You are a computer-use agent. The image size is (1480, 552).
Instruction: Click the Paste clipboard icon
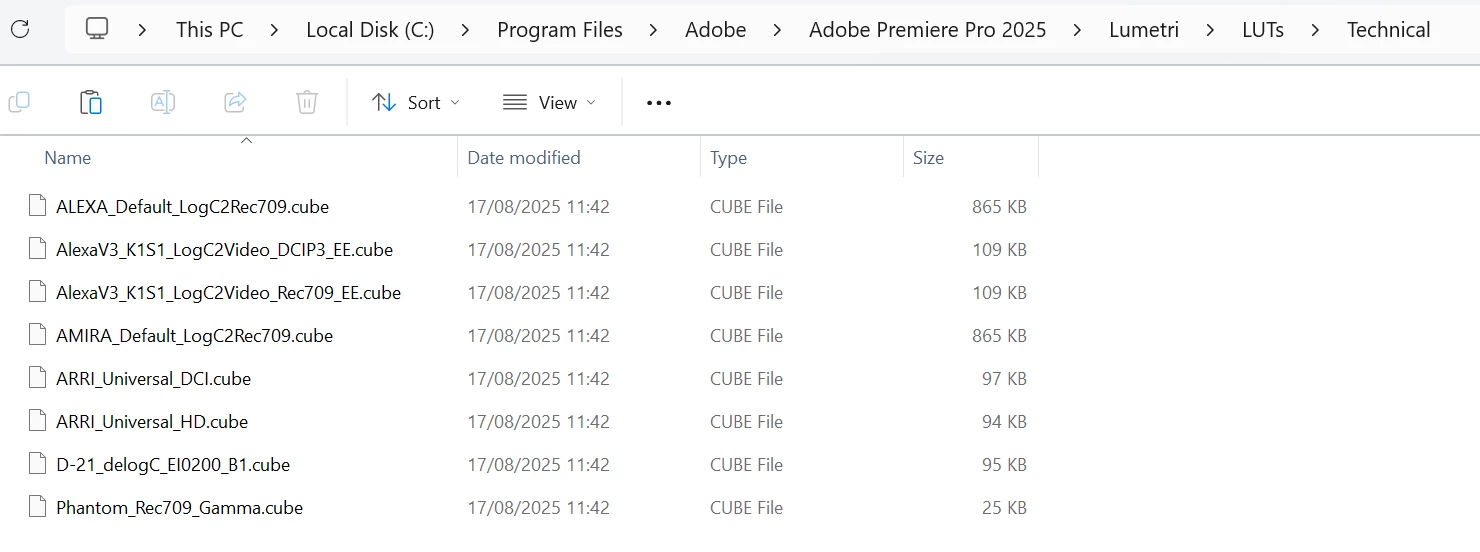click(x=91, y=102)
